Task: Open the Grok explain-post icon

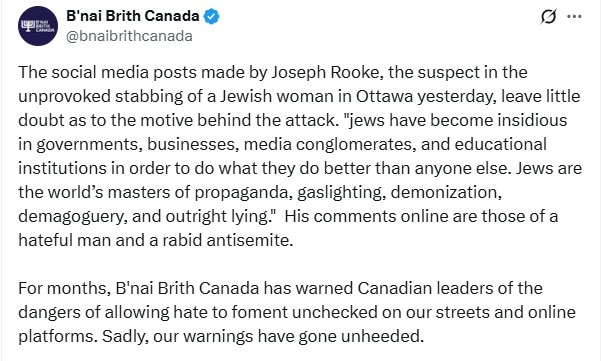Action: (x=548, y=17)
